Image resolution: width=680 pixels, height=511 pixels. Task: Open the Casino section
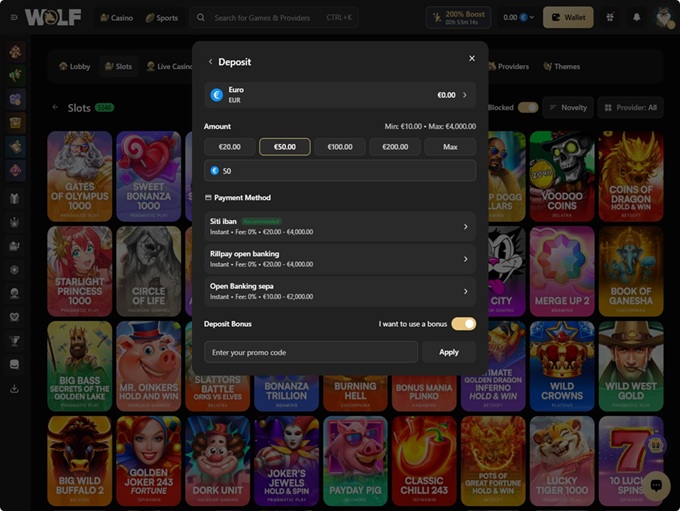[117, 18]
